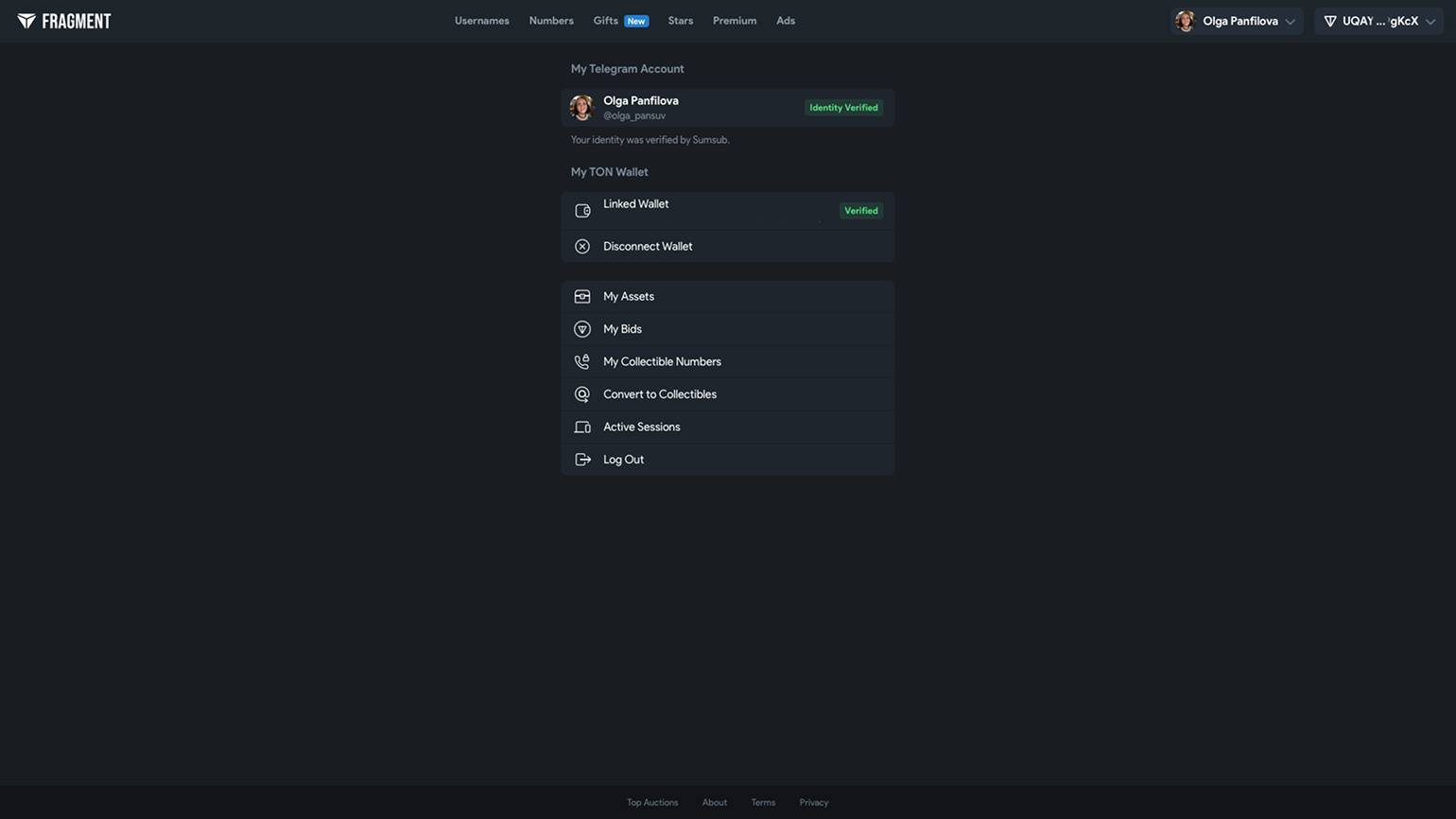The width and height of the screenshot is (1456, 819).
Task: Open the Gifts section marked New
Action: click(x=606, y=21)
